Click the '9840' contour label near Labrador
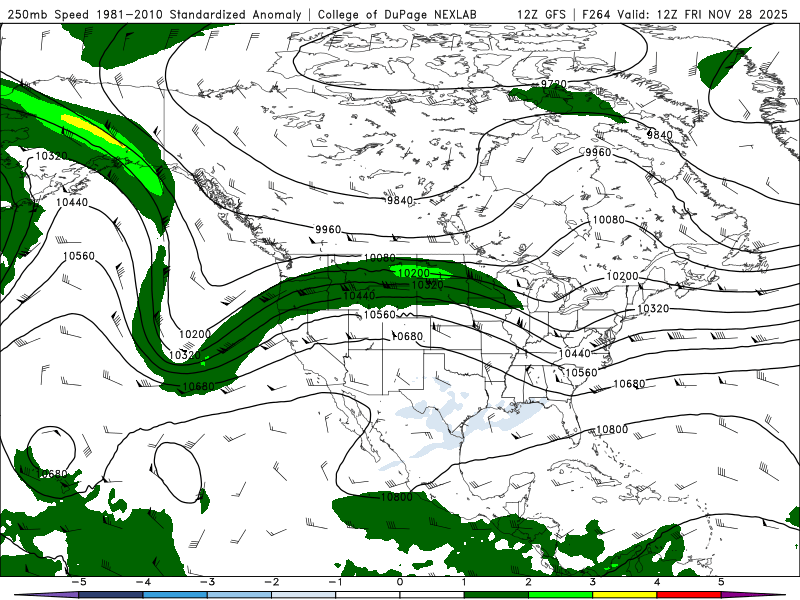Viewport: 800px width, 600px height. pyautogui.click(x=660, y=135)
